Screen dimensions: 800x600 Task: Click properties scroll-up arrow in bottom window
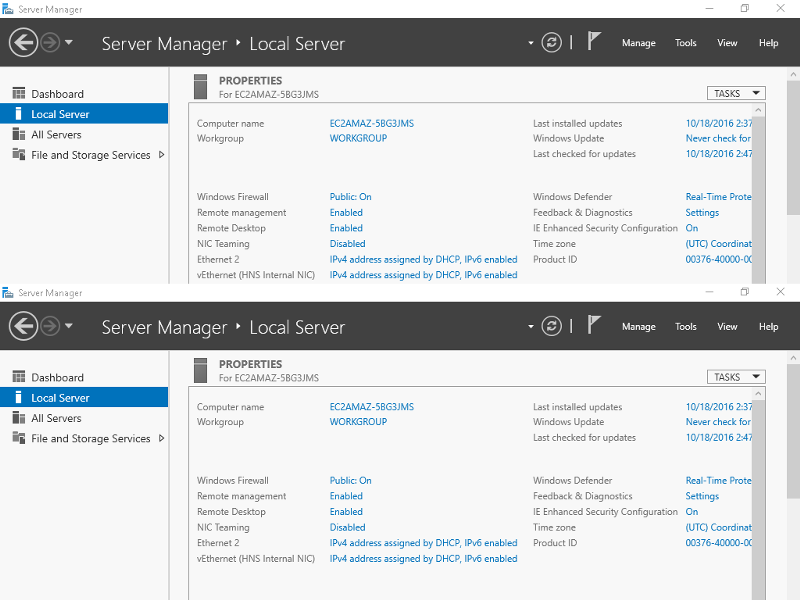pos(758,394)
